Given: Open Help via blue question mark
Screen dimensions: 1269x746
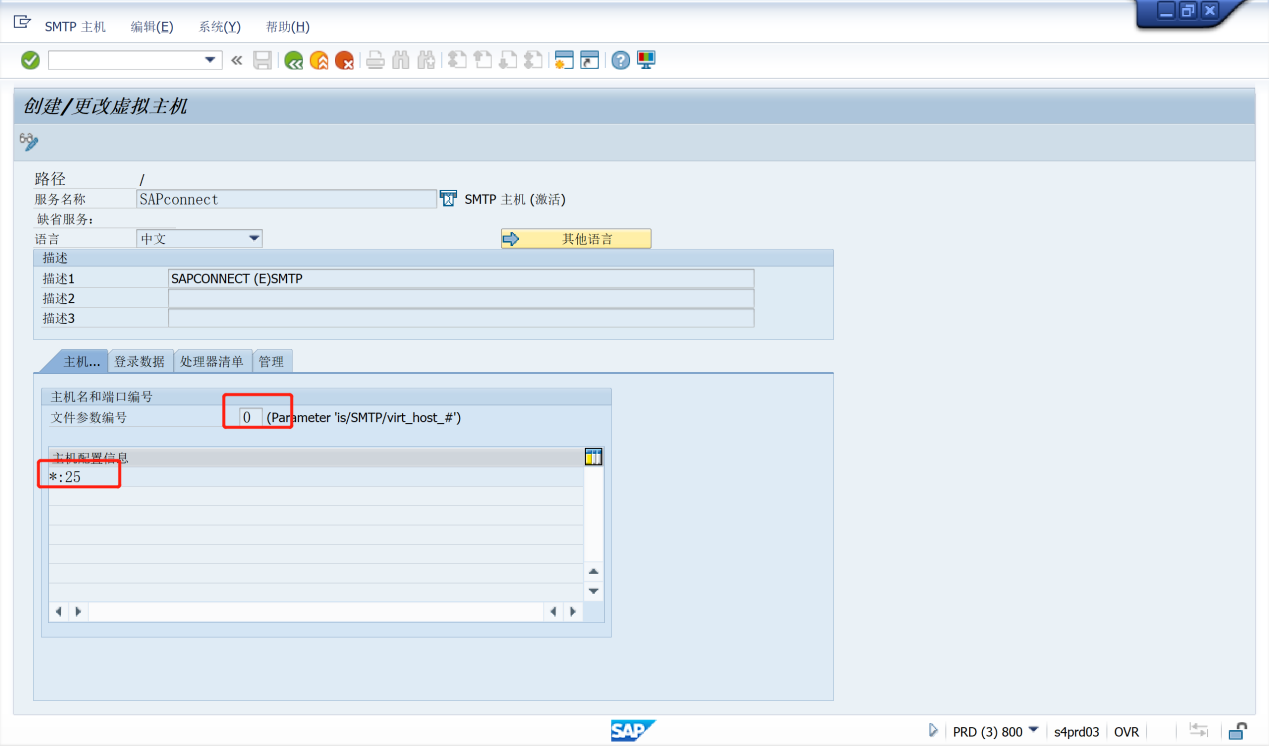Looking at the screenshot, I should click(621, 60).
